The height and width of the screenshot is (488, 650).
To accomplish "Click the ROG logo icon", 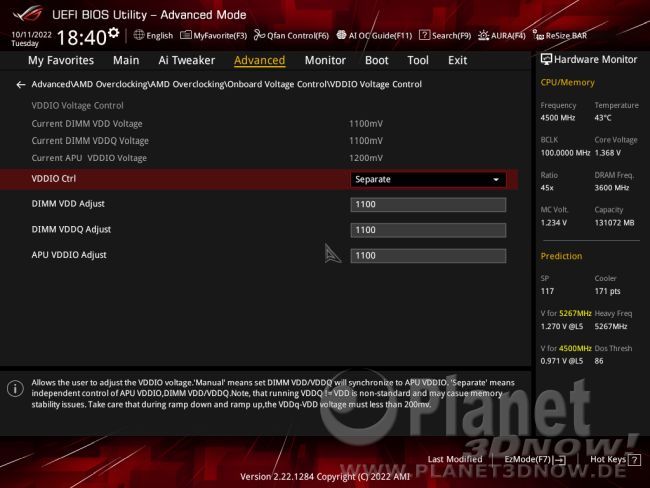I will 28,13.
